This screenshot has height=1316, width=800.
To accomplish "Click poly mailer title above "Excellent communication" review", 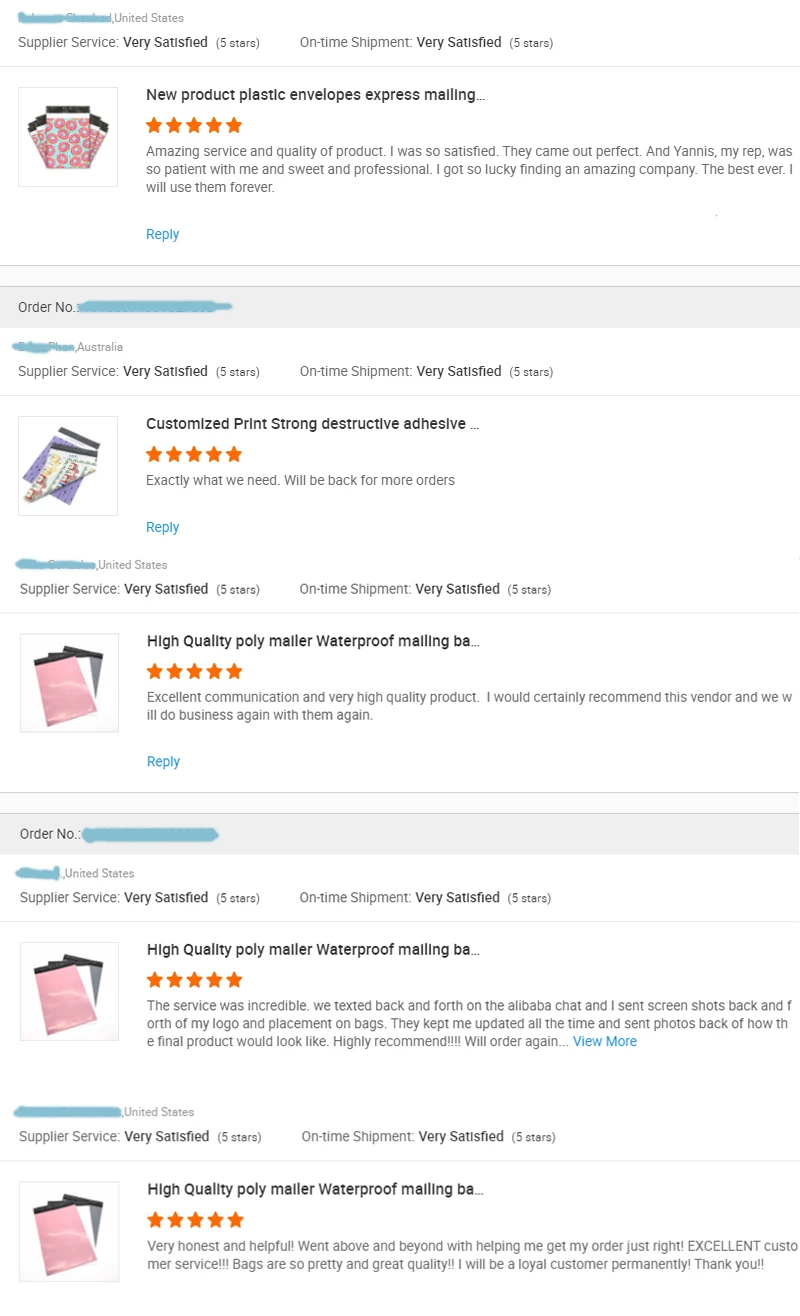I will point(313,641).
